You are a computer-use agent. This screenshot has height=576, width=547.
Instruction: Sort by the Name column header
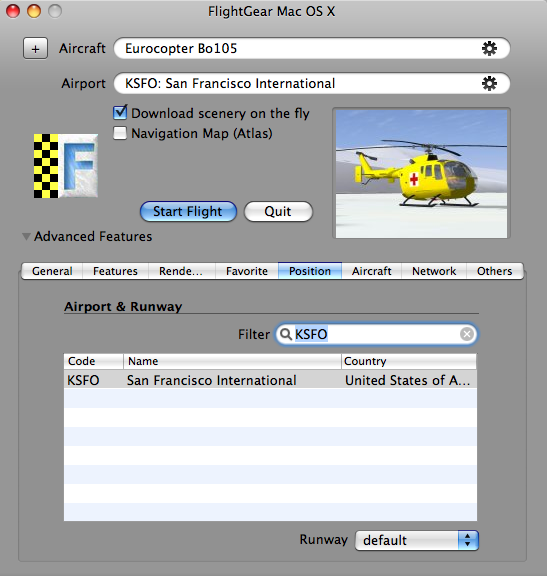click(232, 361)
